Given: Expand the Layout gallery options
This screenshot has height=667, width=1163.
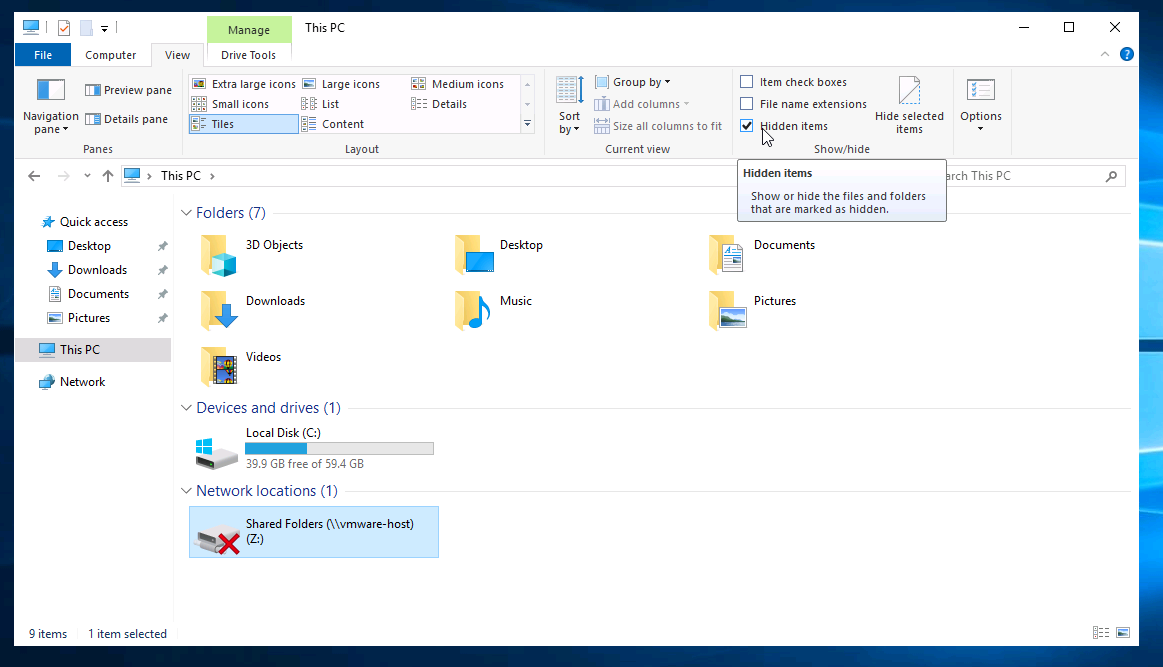Looking at the screenshot, I should pos(527,124).
